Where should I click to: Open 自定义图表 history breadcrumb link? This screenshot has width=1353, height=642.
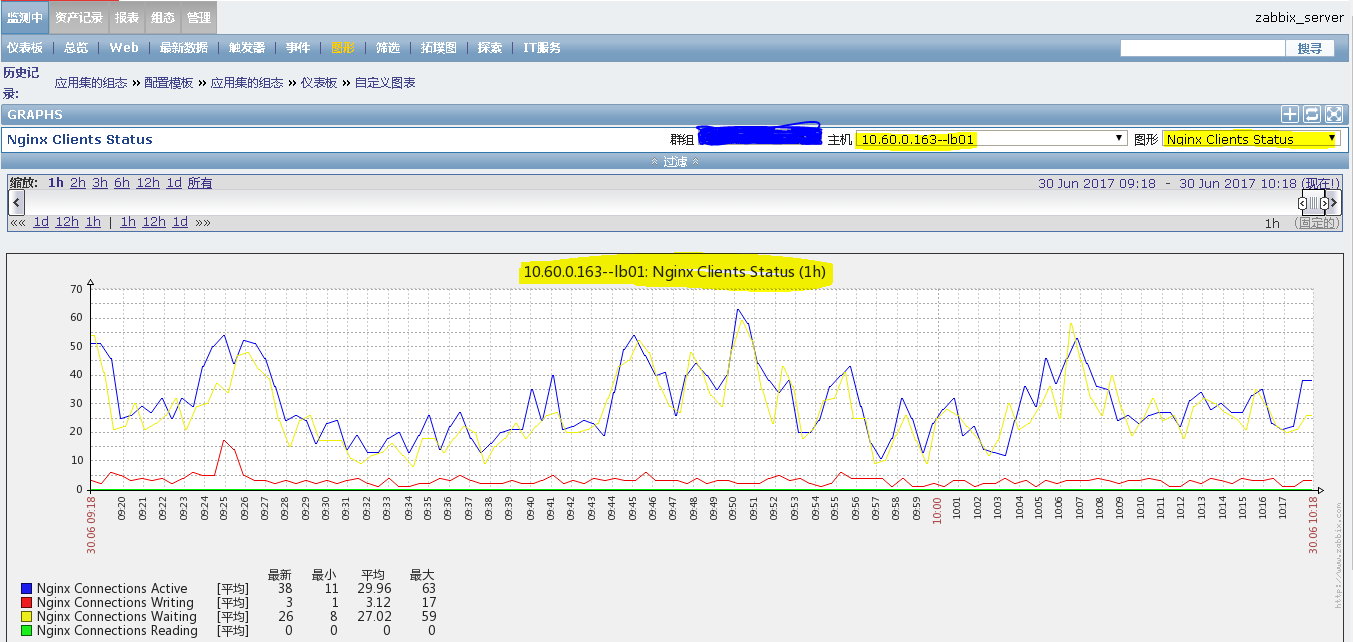click(385, 83)
